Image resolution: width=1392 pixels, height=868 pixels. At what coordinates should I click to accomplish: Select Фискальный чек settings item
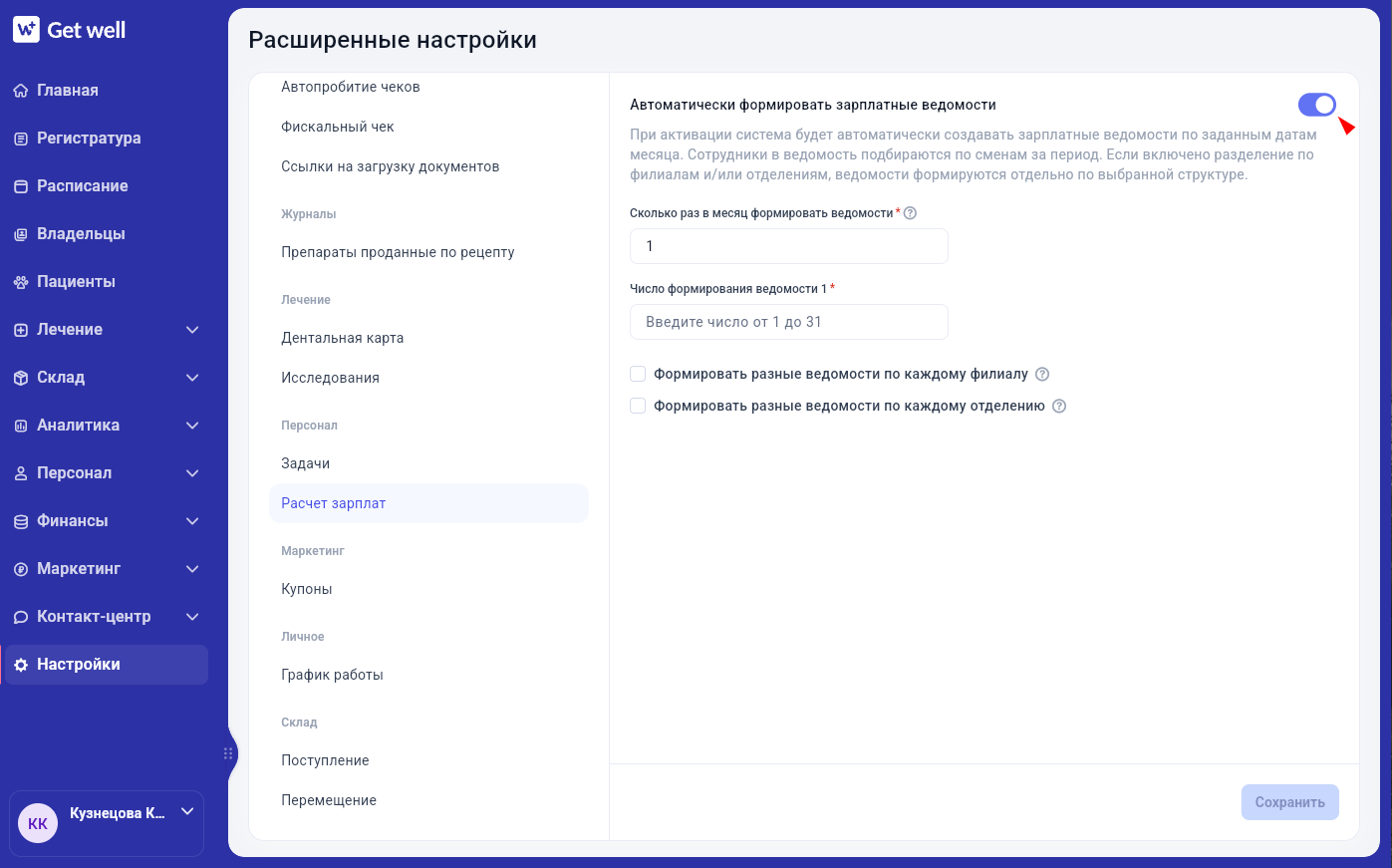[x=428, y=127]
